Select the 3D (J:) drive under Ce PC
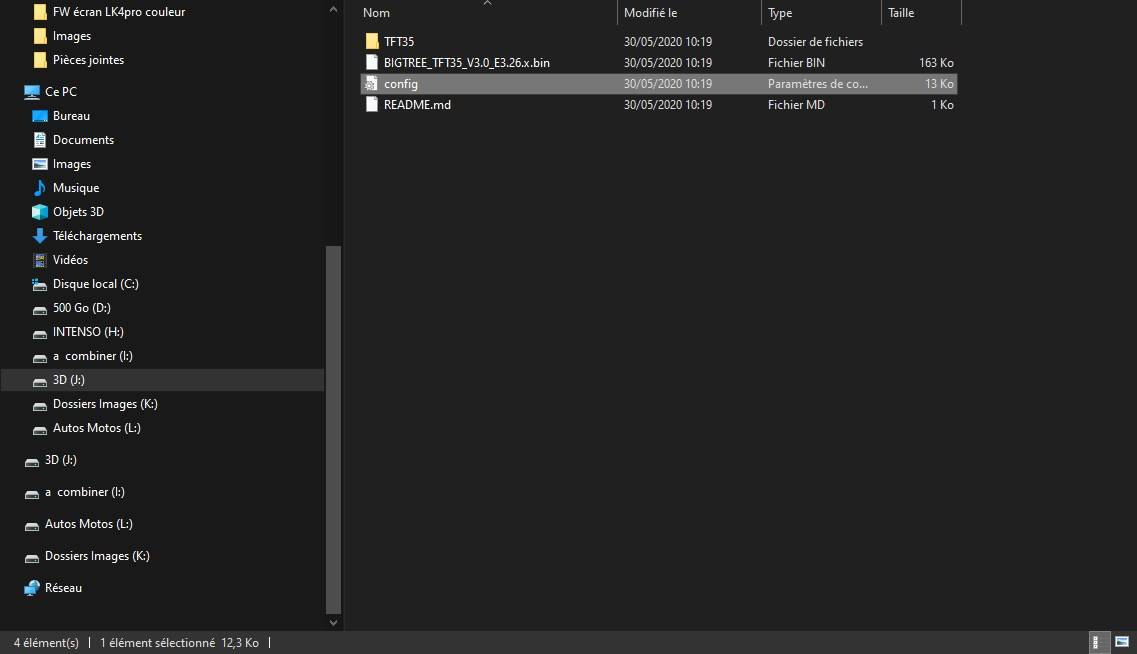This screenshot has width=1137, height=654. coord(162,380)
